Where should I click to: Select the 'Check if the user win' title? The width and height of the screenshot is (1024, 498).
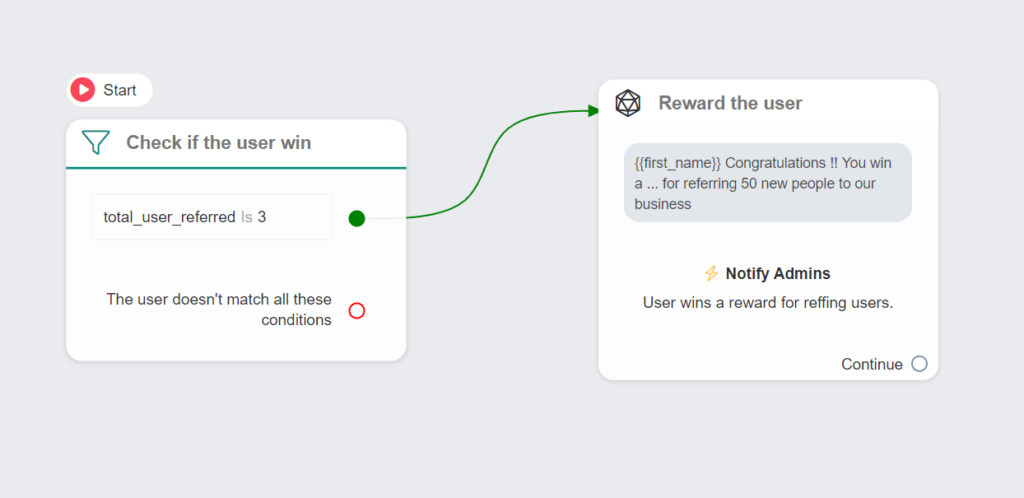(x=218, y=143)
